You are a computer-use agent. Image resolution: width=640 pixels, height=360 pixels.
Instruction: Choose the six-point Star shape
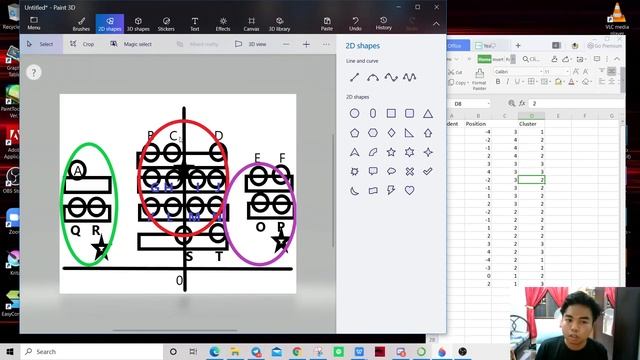click(409, 152)
